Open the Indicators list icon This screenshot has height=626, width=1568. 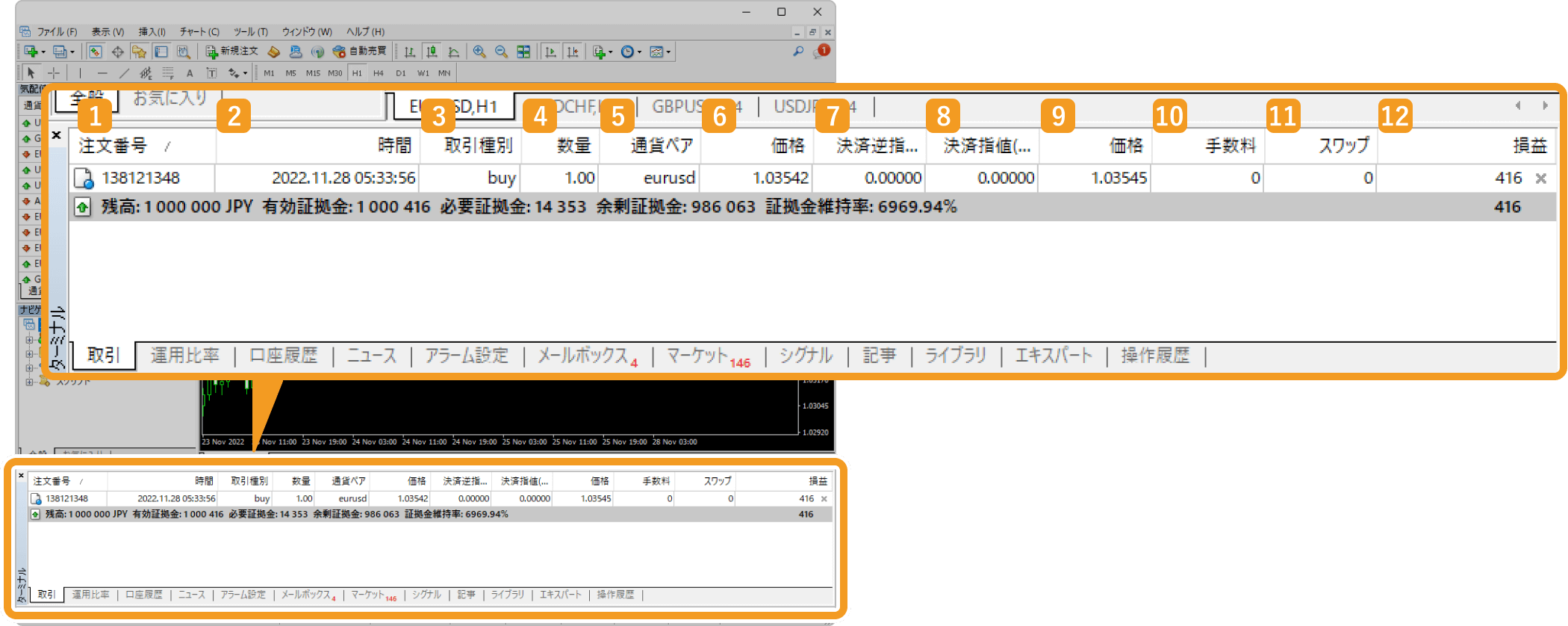tap(598, 52)
